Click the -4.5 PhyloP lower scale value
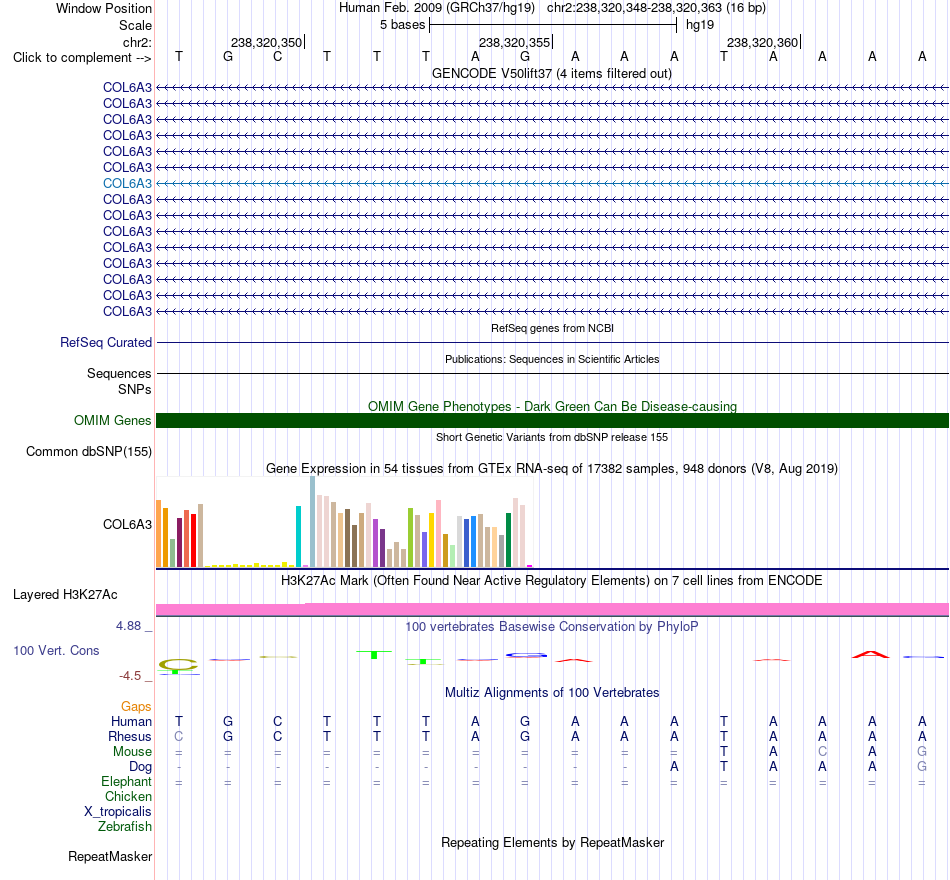The image size is (950, 880). [x=130, y=675]
